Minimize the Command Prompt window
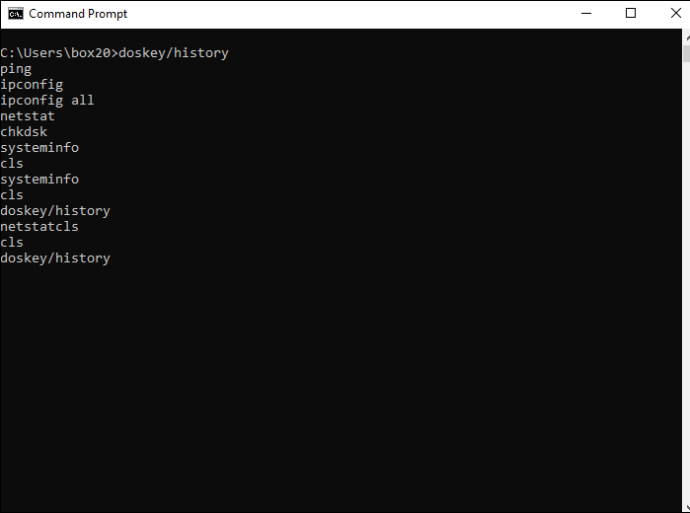Screen dimensions: 690x513 [586, 14]
